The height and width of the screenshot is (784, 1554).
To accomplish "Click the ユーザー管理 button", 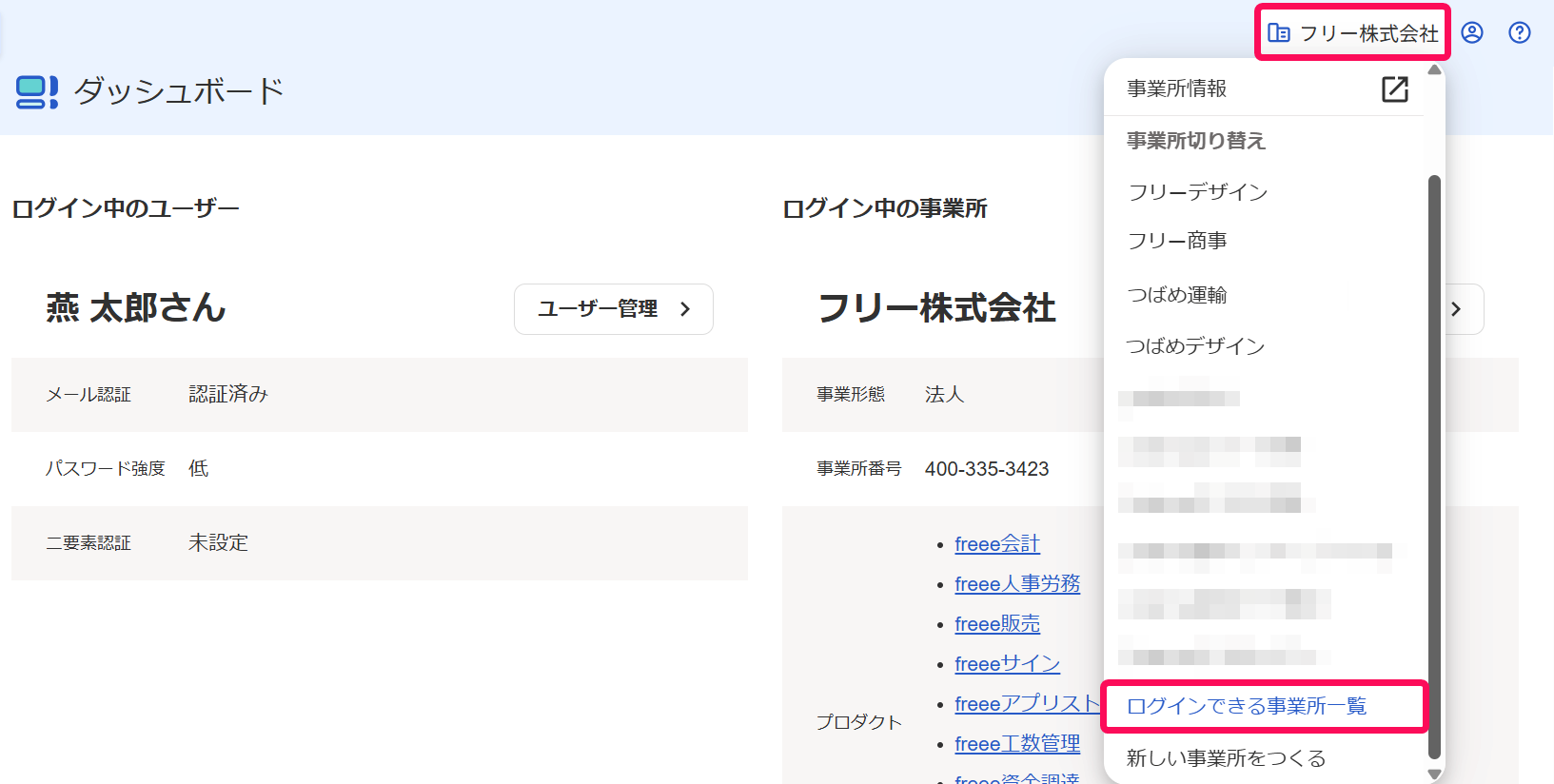I will coord(614,309).
